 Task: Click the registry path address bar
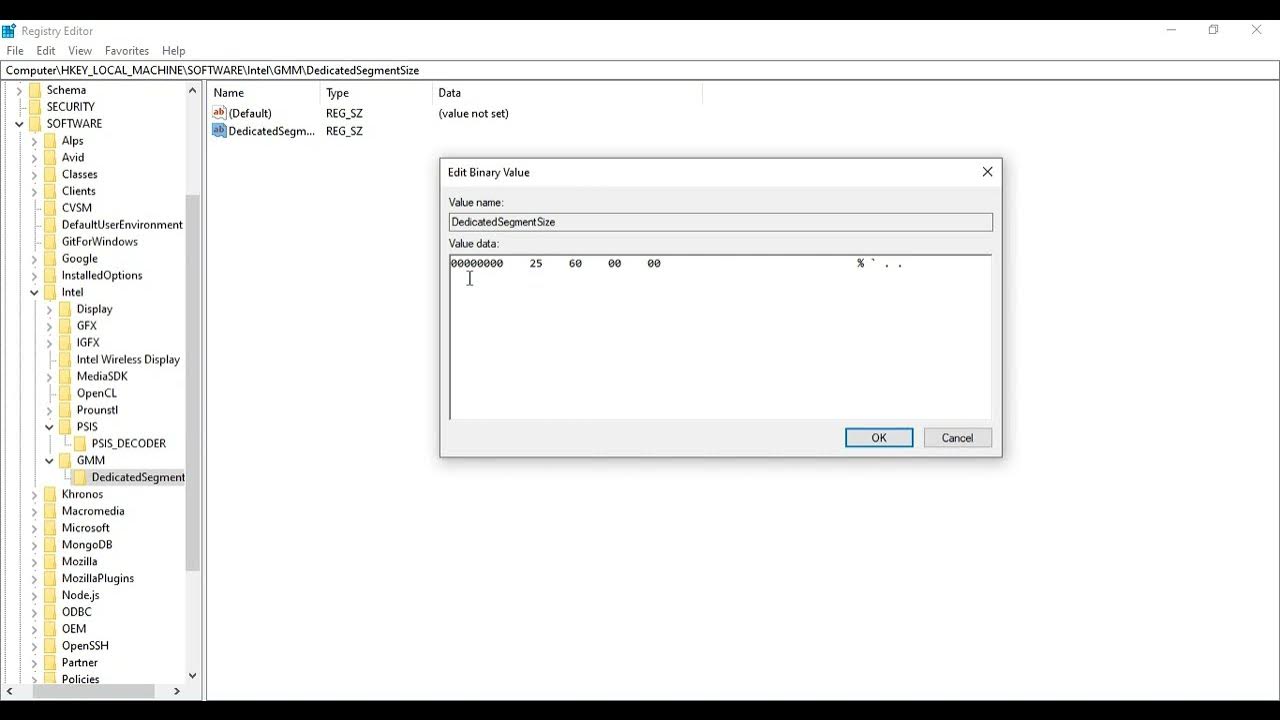(641, 71)
